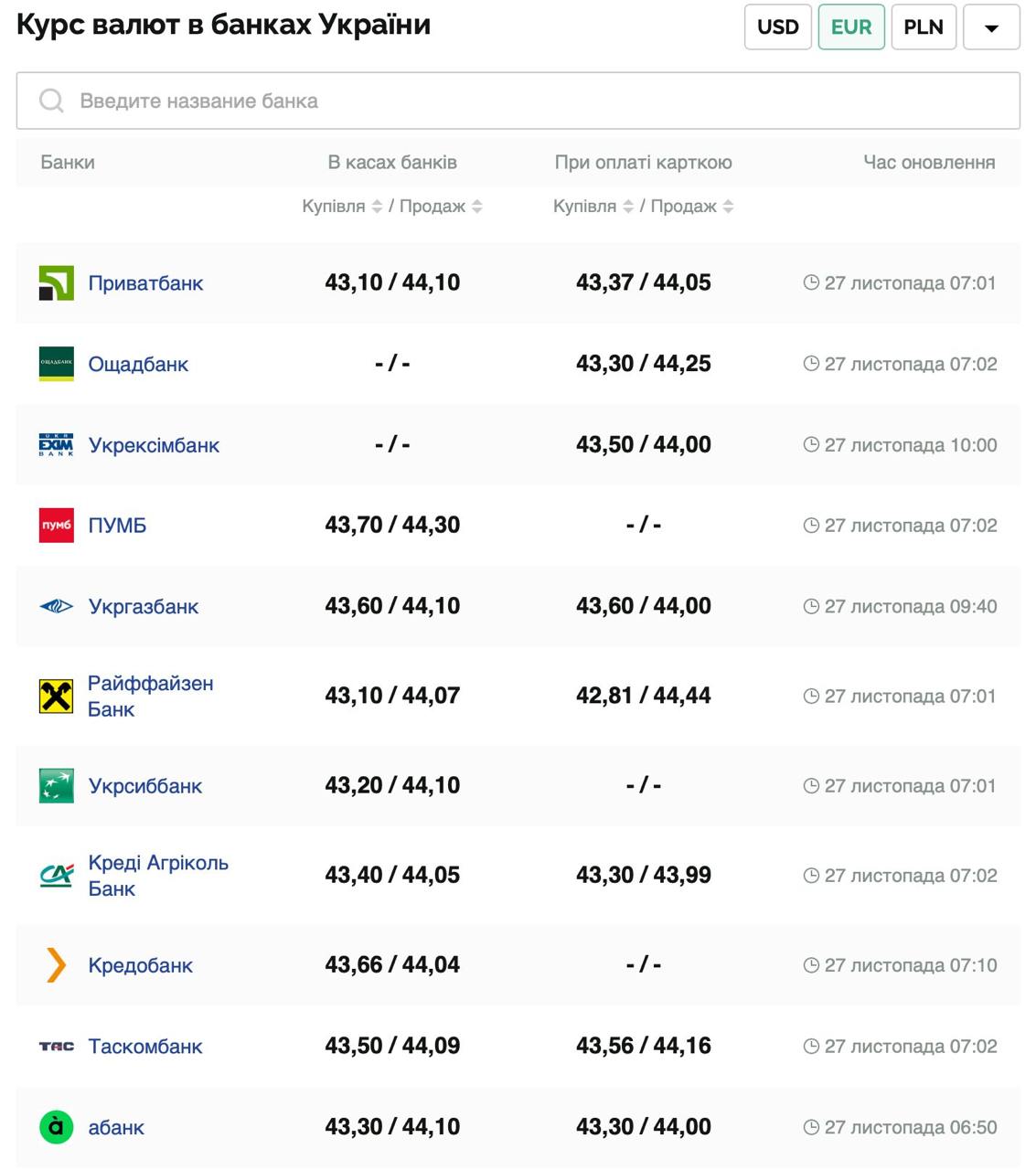Open the Таскомбанк bank link
The image size is (1036, 1170).
click(x=144, y=1047)
